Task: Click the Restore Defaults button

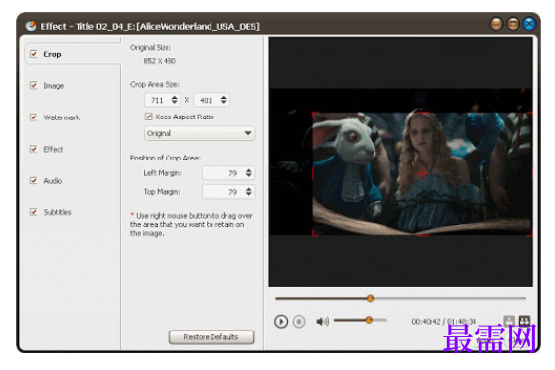Action: 211,337
